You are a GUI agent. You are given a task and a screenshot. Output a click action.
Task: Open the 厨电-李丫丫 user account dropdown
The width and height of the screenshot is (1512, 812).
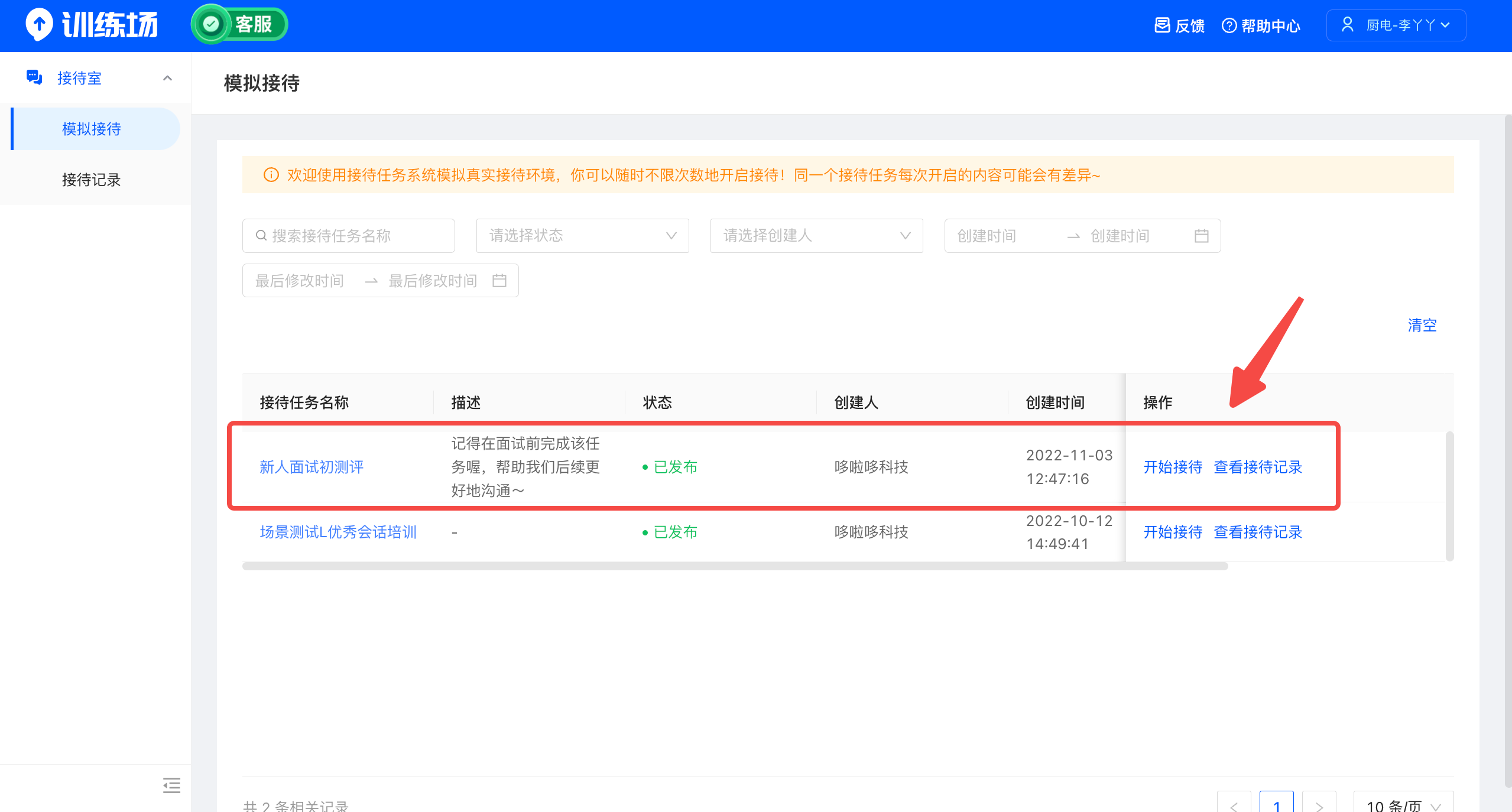pos(1396,25)
